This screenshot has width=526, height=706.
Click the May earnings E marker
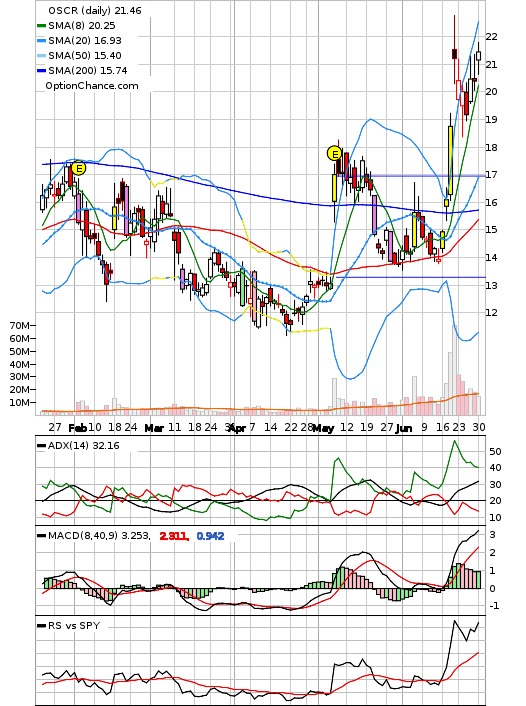pos(334,154)
